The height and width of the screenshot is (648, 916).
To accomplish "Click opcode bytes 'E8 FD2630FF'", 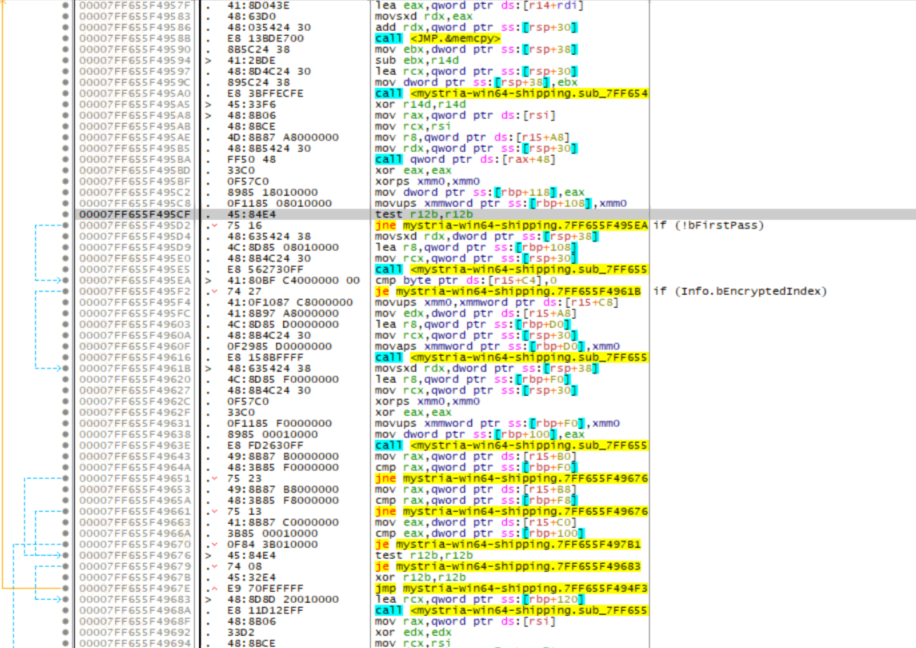I will tap(265, 445).
